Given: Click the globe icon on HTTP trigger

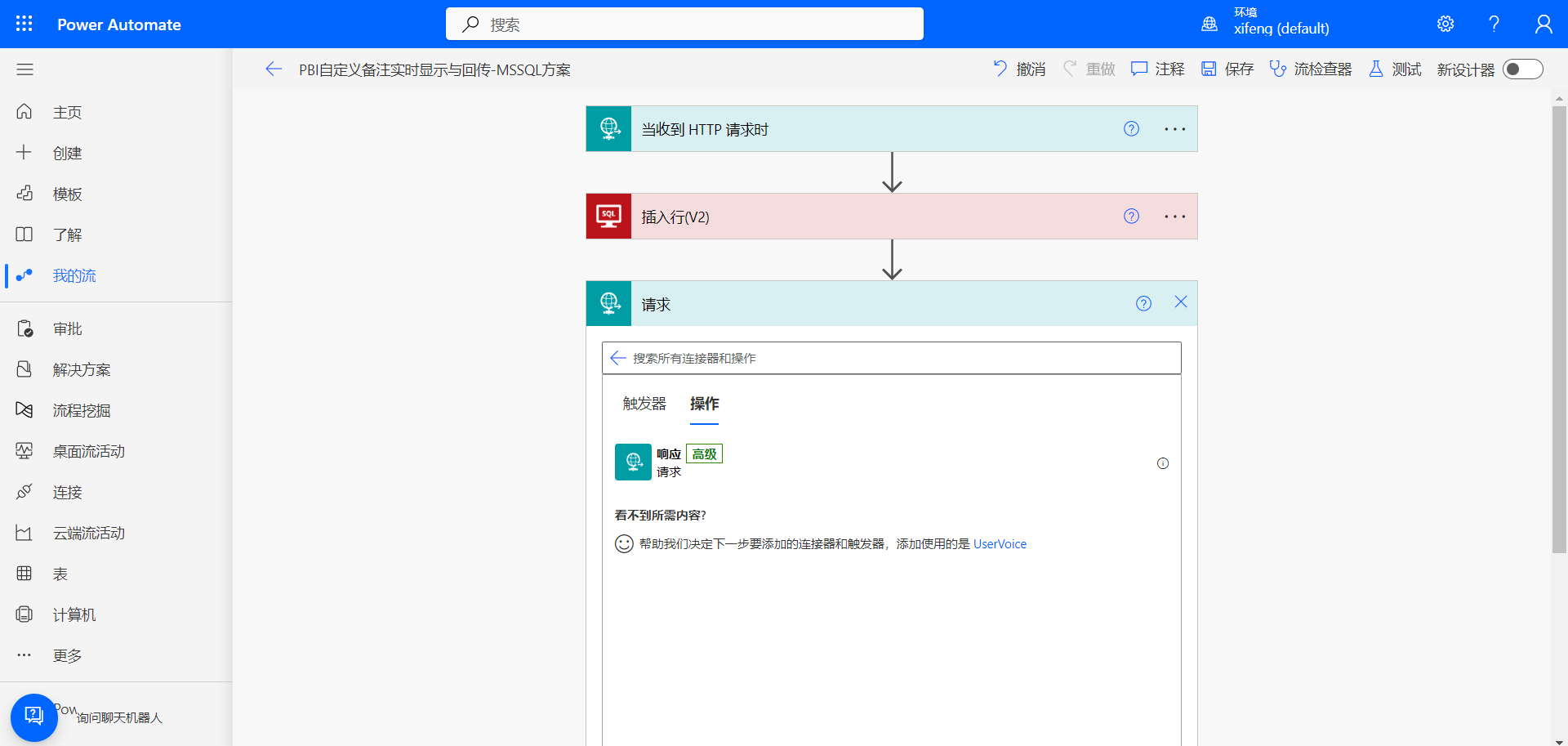Looking at the screenshot, I should tap(608, 128).
